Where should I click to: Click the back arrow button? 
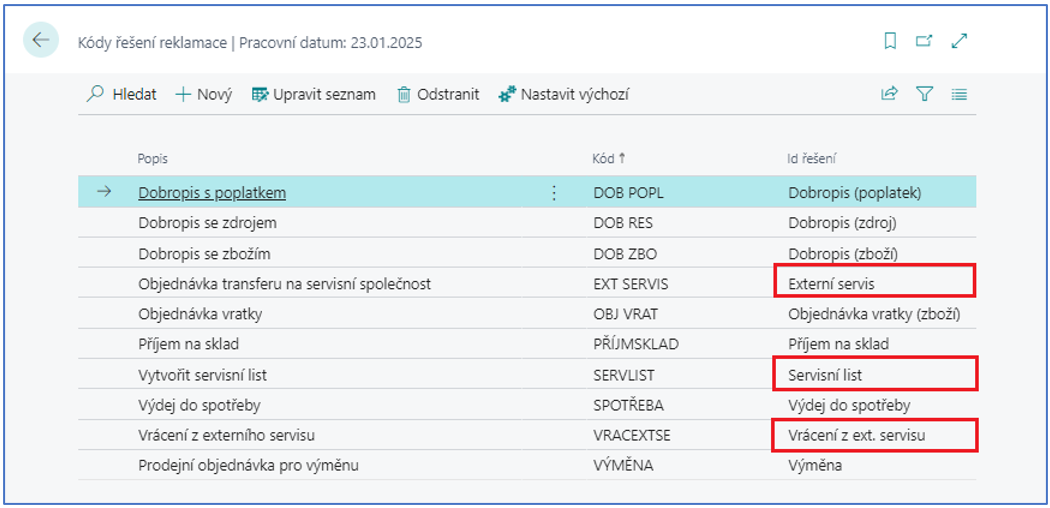41,39
